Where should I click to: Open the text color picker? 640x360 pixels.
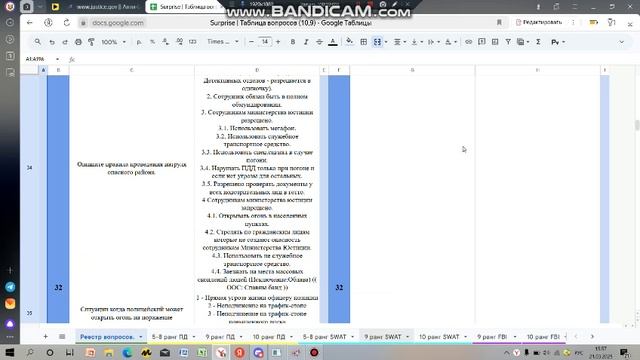pyautogui.click(x=333, y=42)
